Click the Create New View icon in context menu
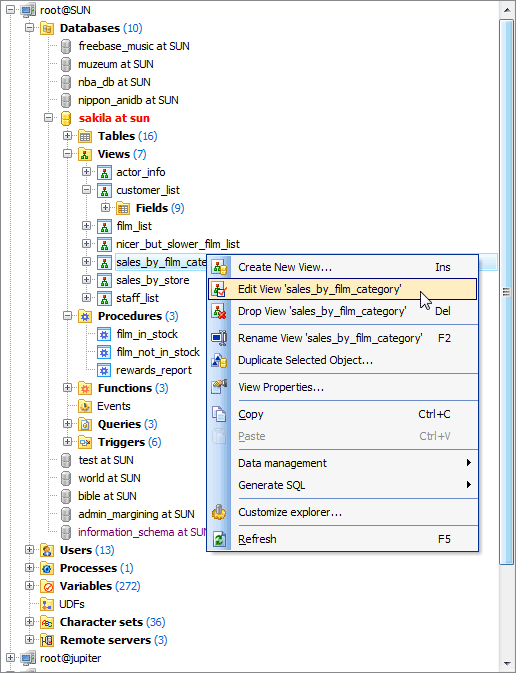516x673 pixels. click(x=219, y=267)
